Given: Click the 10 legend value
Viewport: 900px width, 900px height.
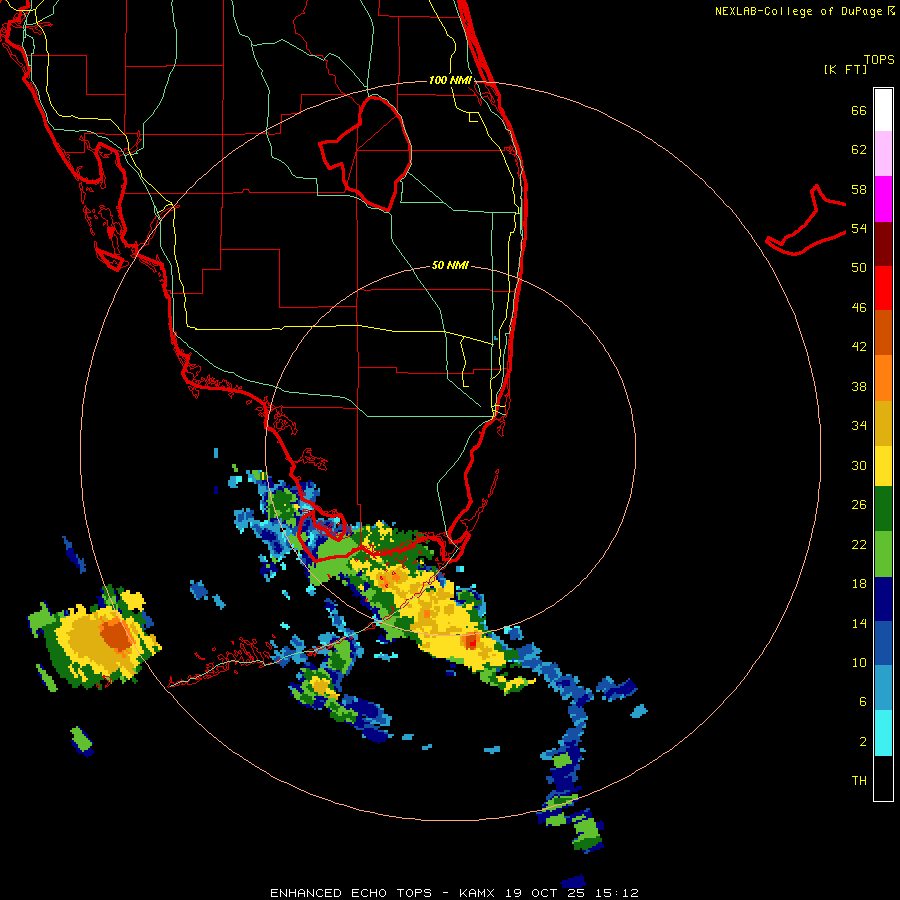Looking at the screenshot, I should [859, 662].
